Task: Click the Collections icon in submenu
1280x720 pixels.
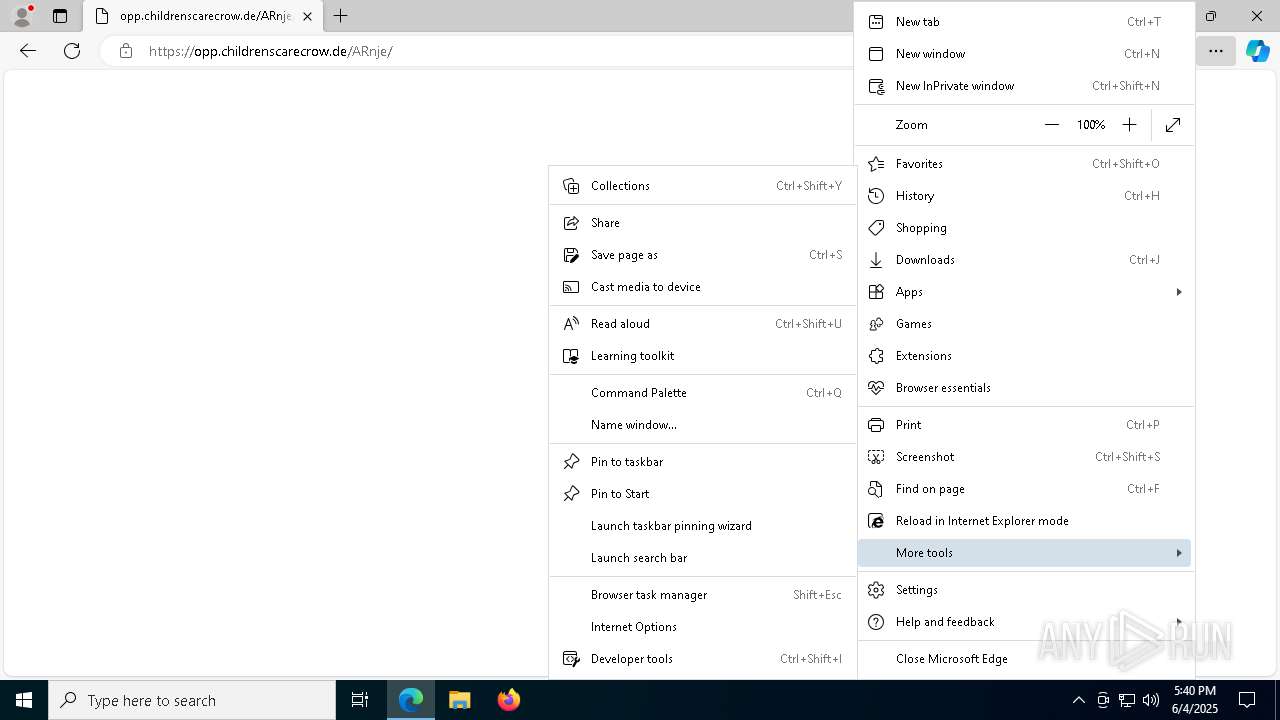Action: pyautogui.click(x=571, y=186)
